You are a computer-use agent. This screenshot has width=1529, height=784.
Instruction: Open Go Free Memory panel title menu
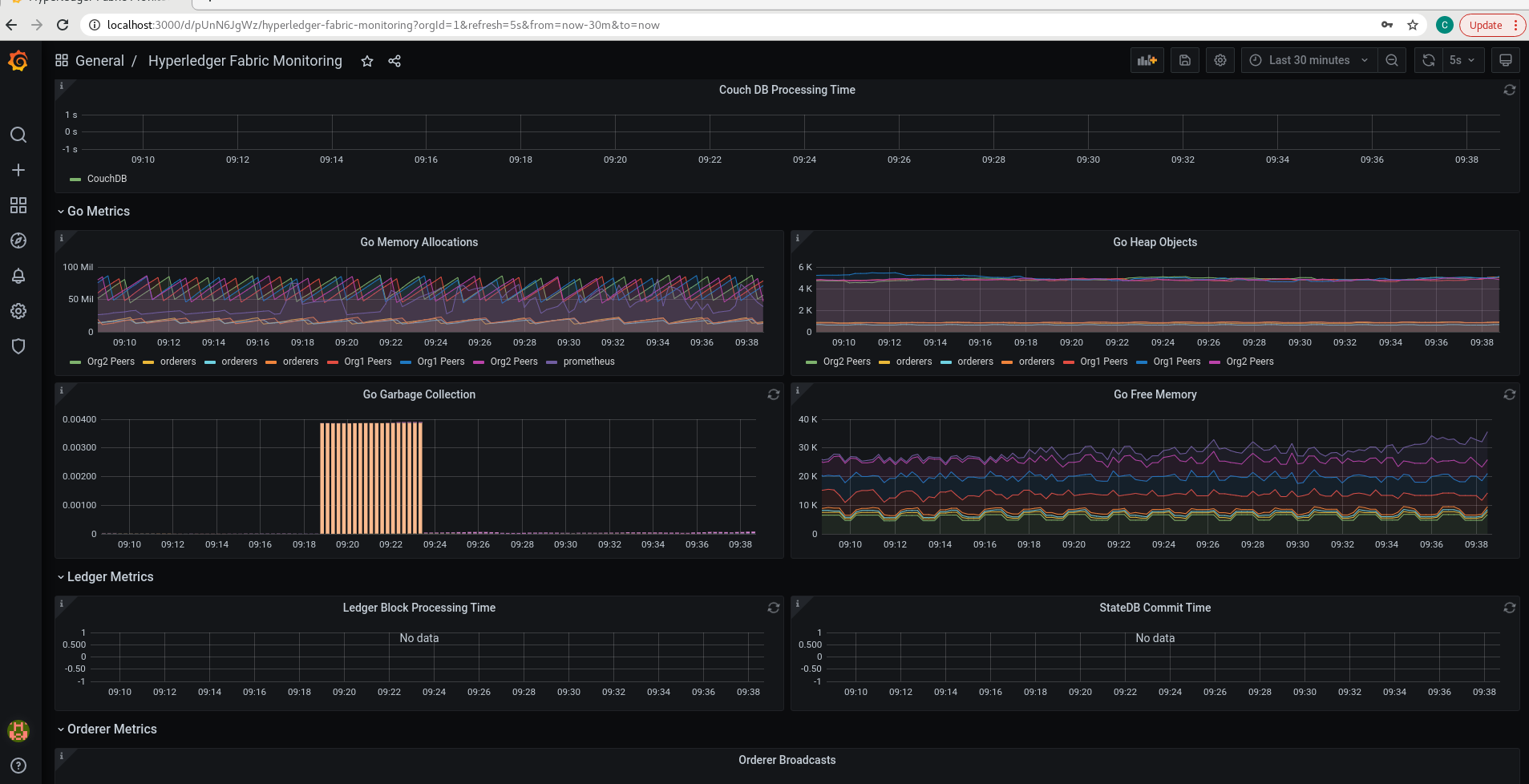(1155, 394)
